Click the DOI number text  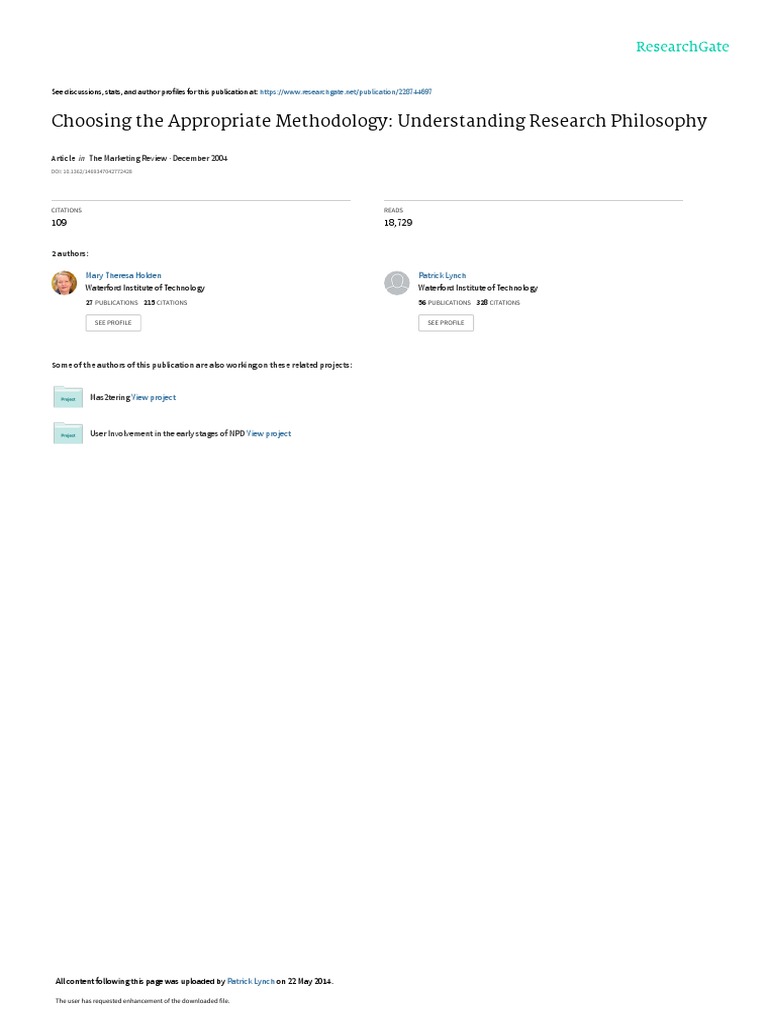(x=91, y=172)
